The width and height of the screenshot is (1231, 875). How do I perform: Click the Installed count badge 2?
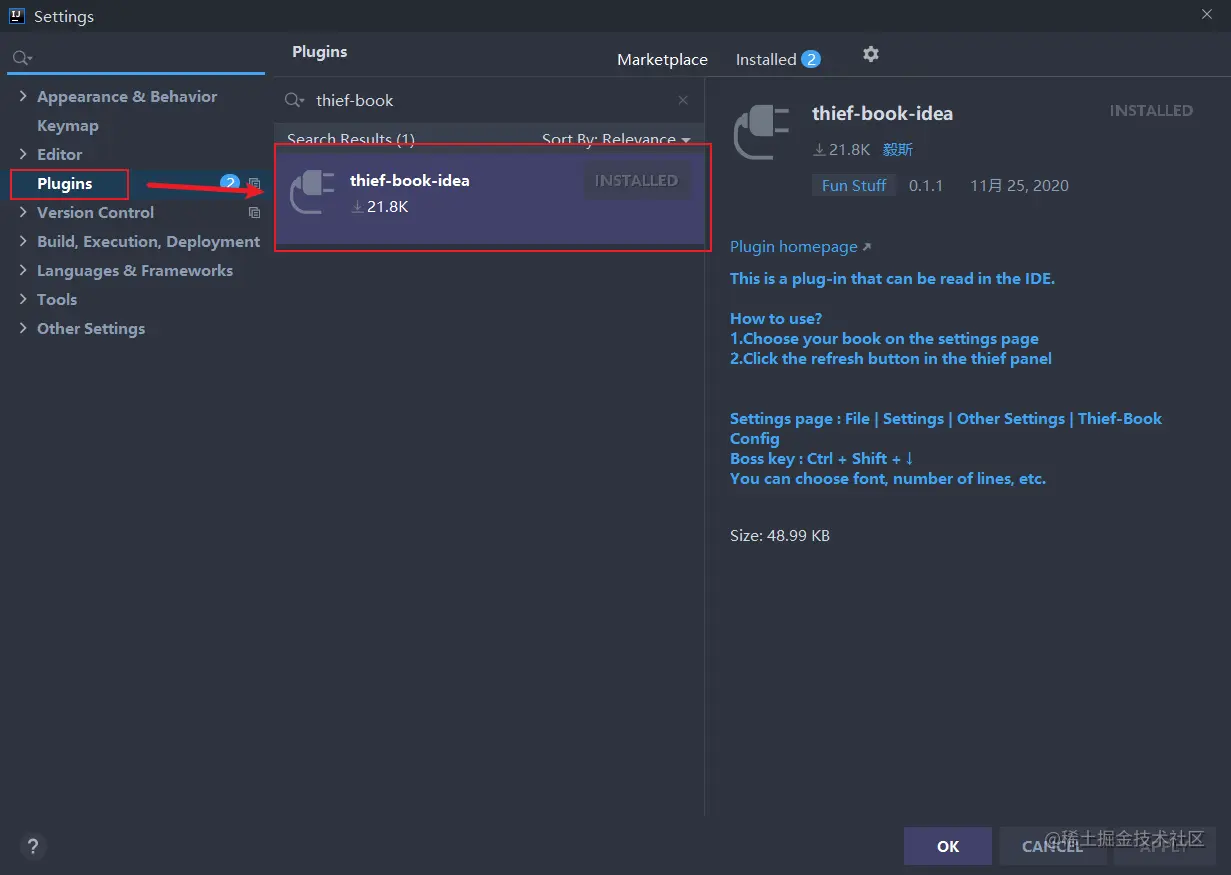(811, 60)
